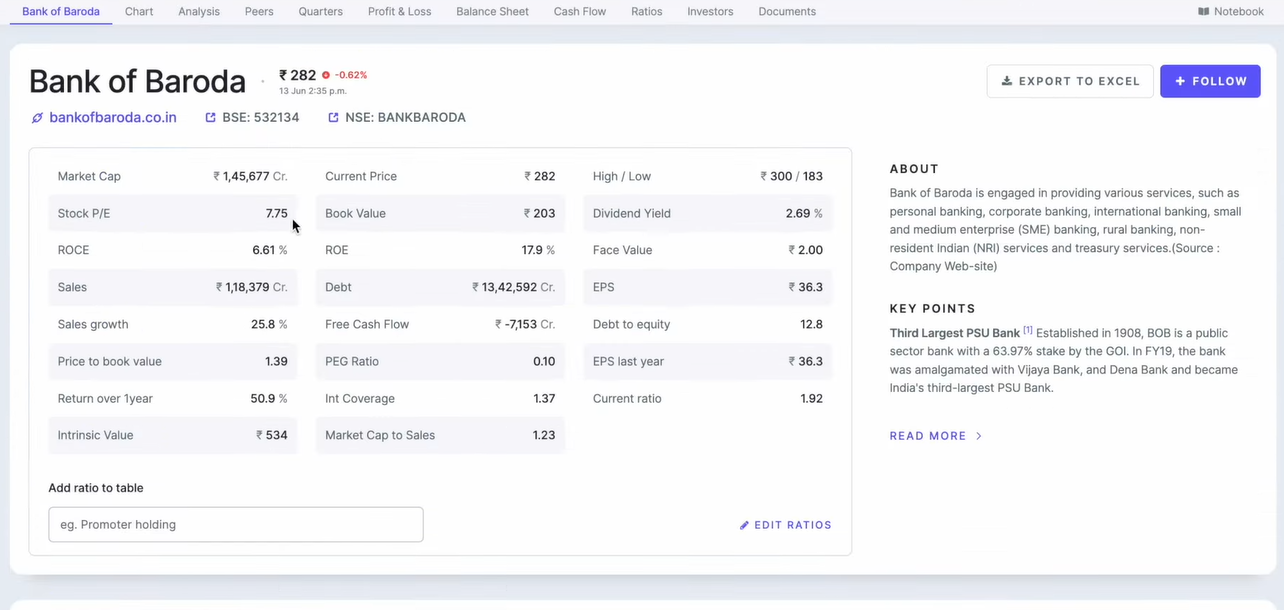Open the Balance Sheet tab
1284x610 pixels.
point(492,12)
